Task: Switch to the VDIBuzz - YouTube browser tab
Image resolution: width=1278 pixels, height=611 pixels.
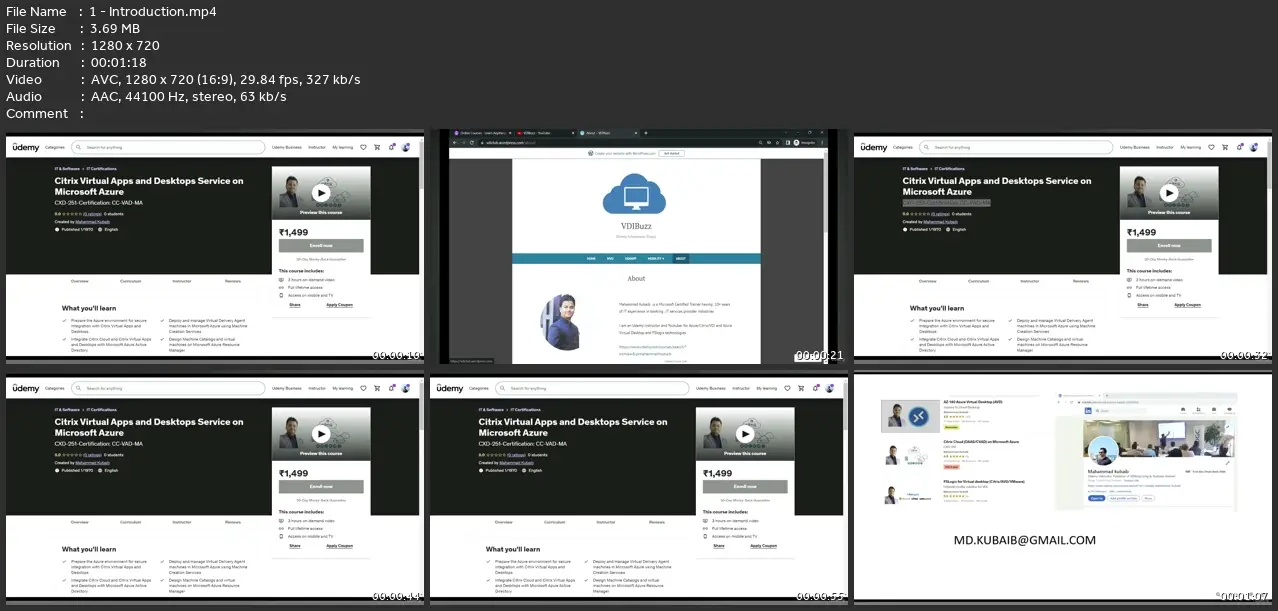Action: [545, 132]
